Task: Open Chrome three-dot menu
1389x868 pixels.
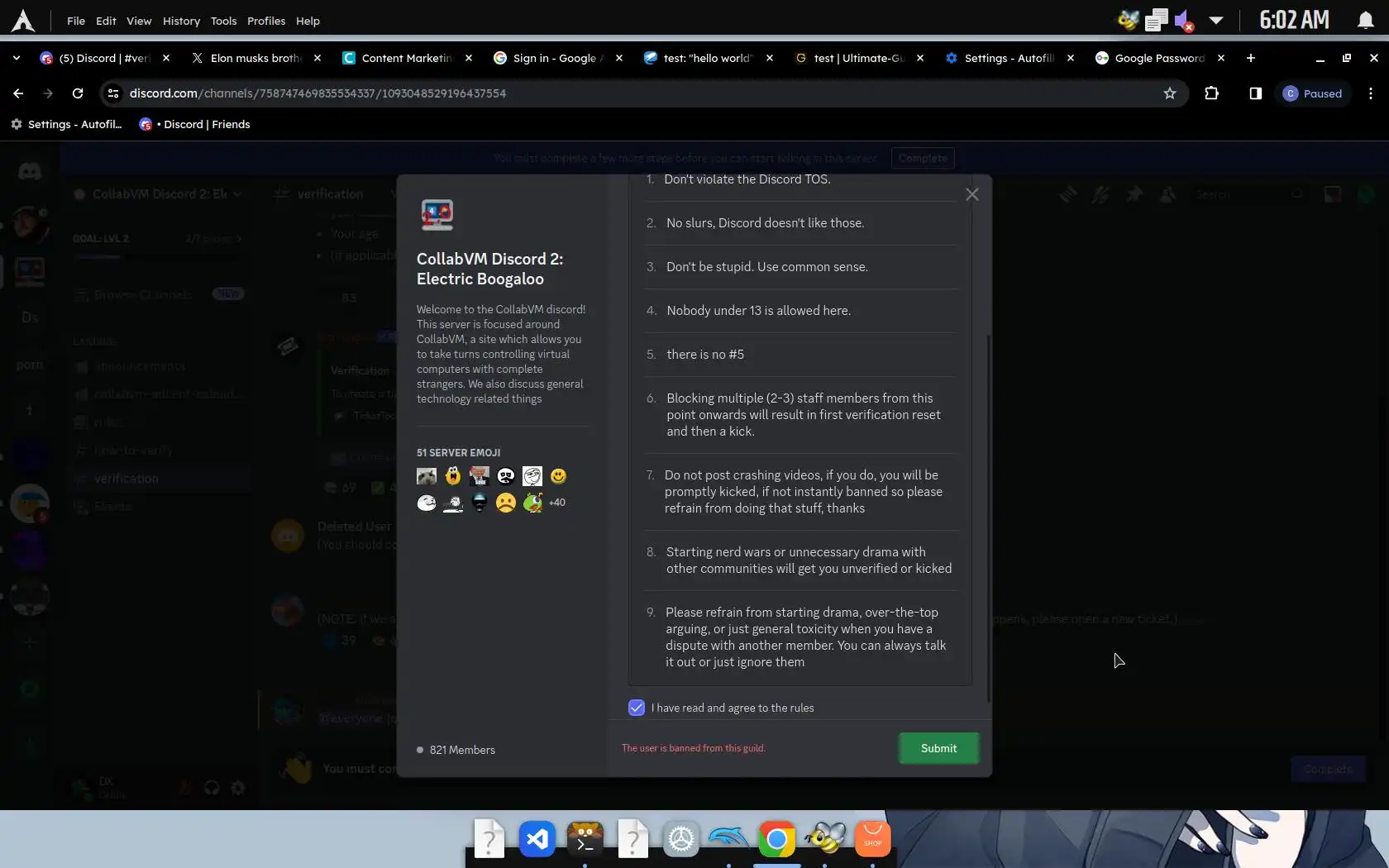Action: pos(1371,93)
